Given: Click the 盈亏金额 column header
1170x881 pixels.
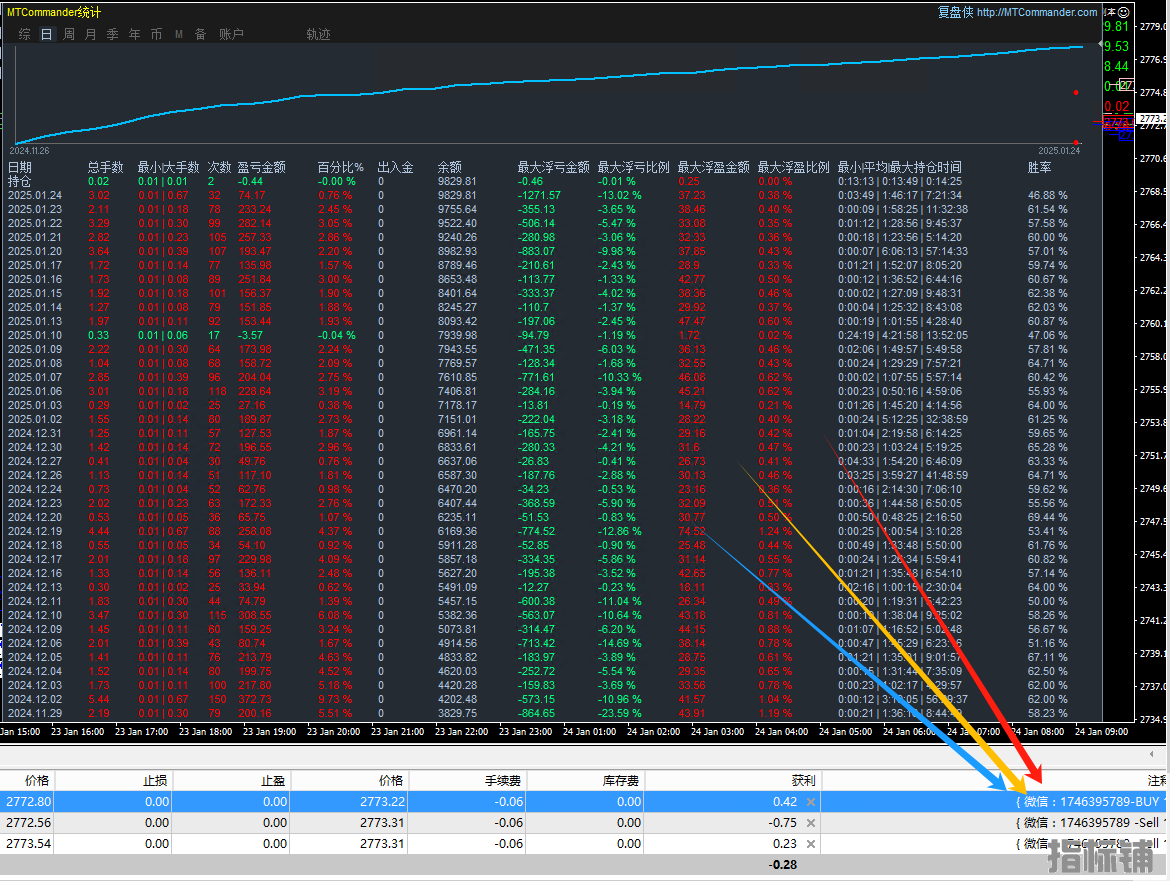Looking at the screenshot, I should tap(262, 167).
